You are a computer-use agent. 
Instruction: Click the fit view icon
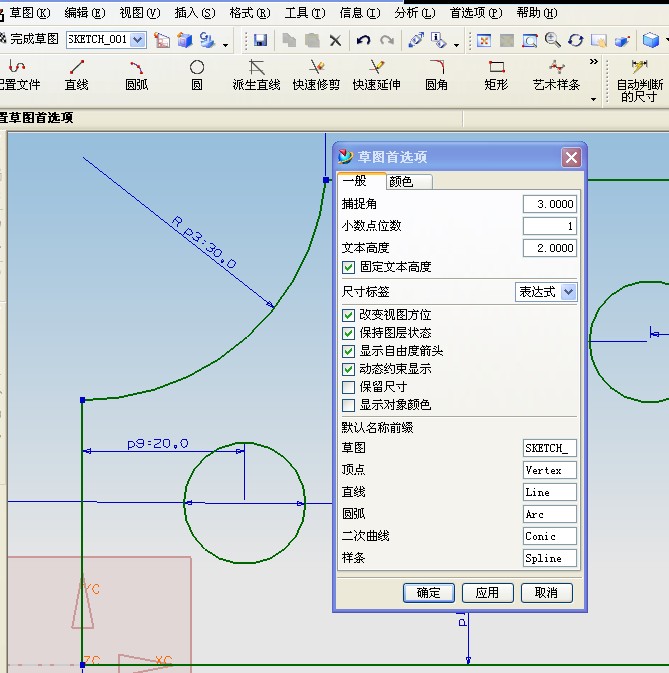pyautogui.click(x=484, y=40)
